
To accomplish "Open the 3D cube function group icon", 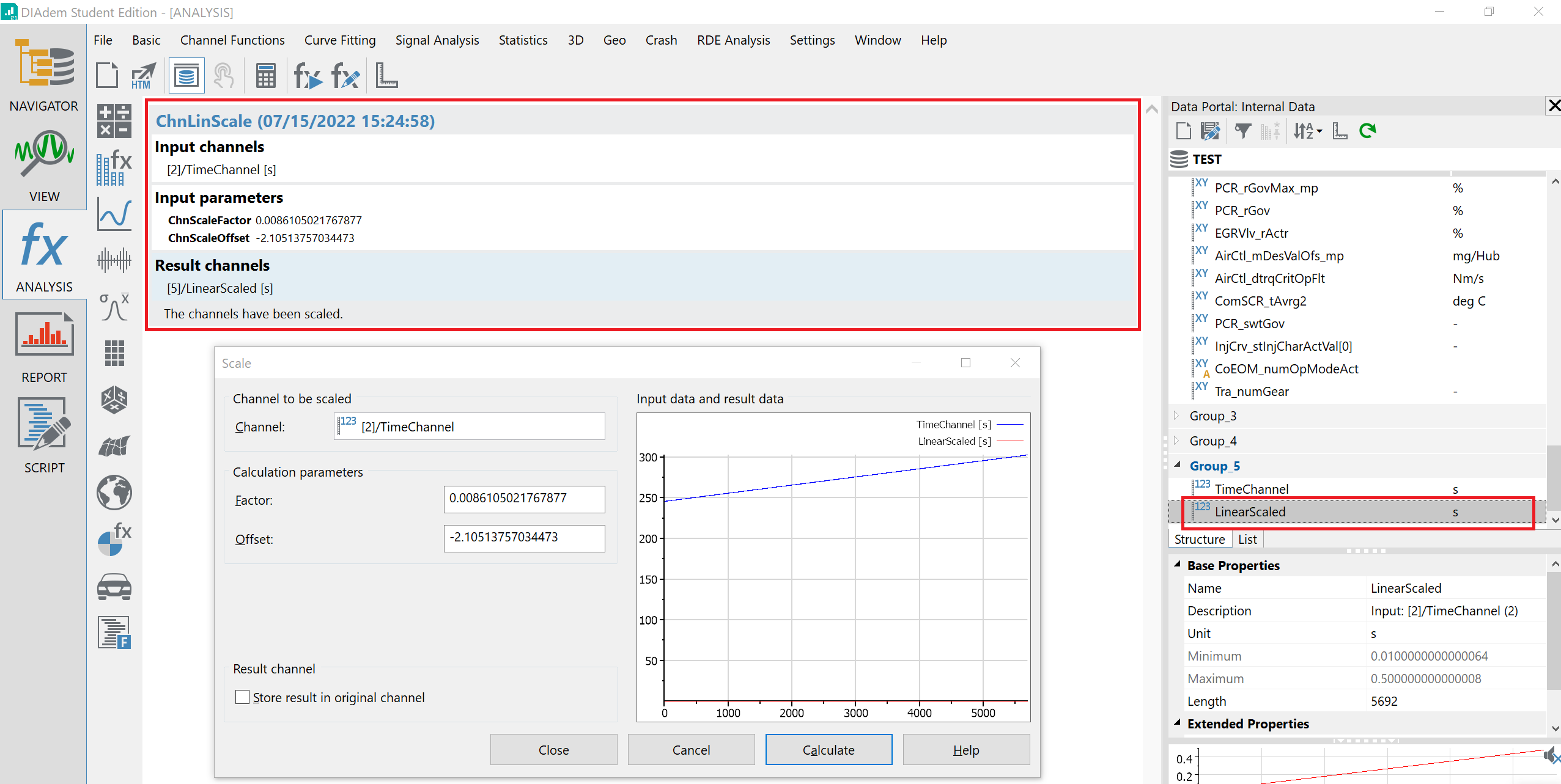I will pos(114,400).
